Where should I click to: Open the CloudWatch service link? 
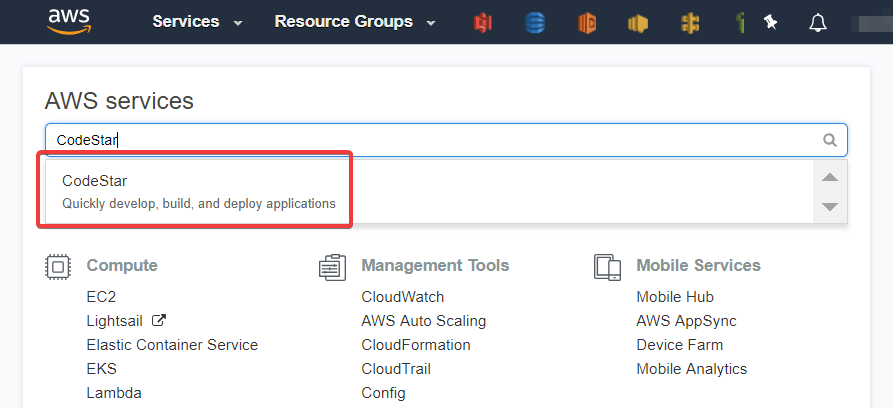pyautogui.click(x=403, y=297)
